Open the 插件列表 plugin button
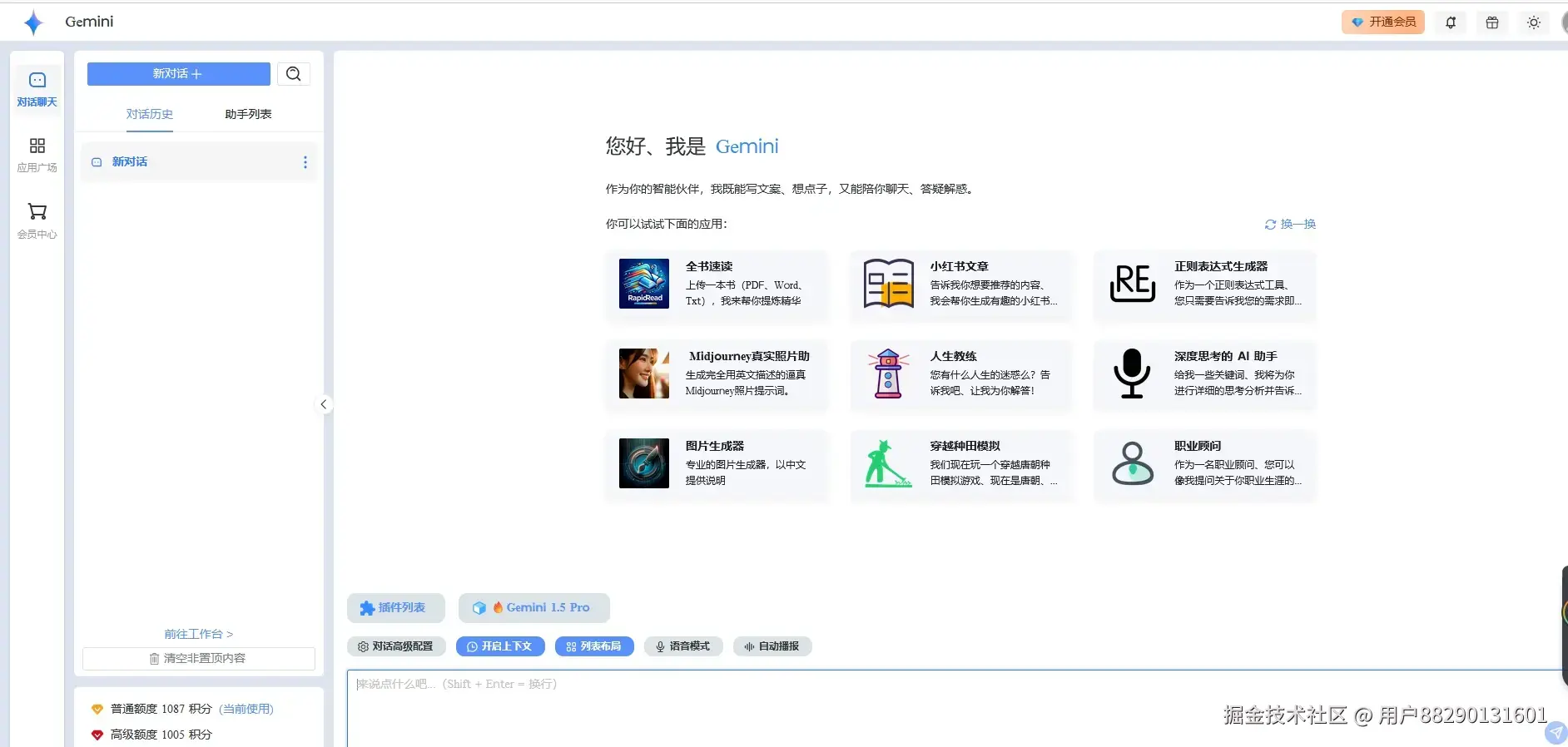The width and height of the screenshot is (1568, 747). click(396, 608)
